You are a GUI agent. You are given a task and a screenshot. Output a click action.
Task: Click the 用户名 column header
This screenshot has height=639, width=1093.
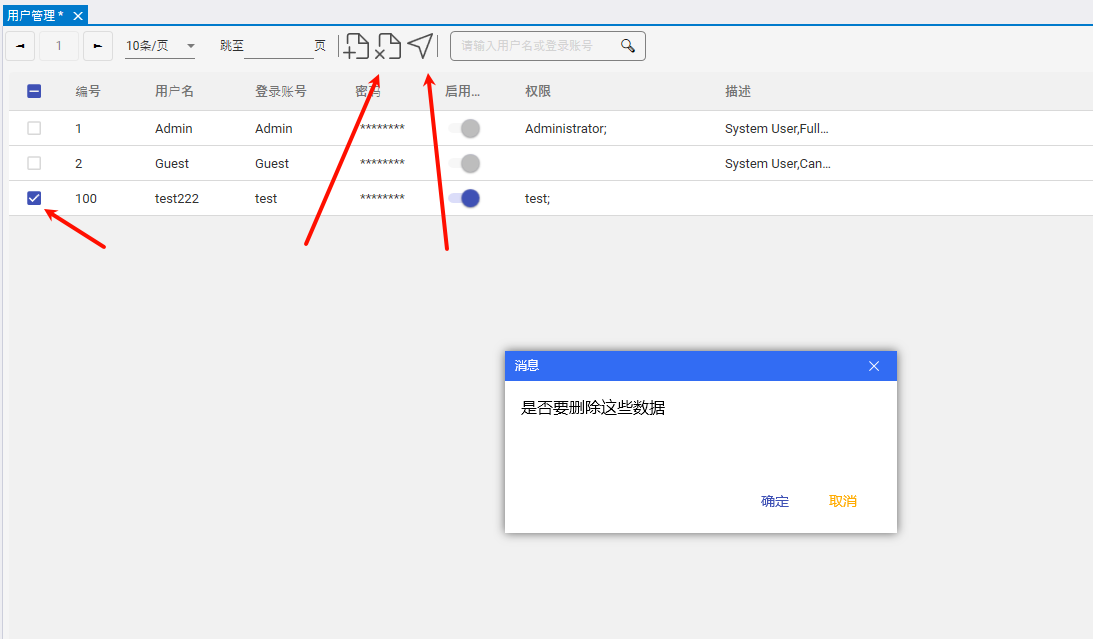pos(174,91)
